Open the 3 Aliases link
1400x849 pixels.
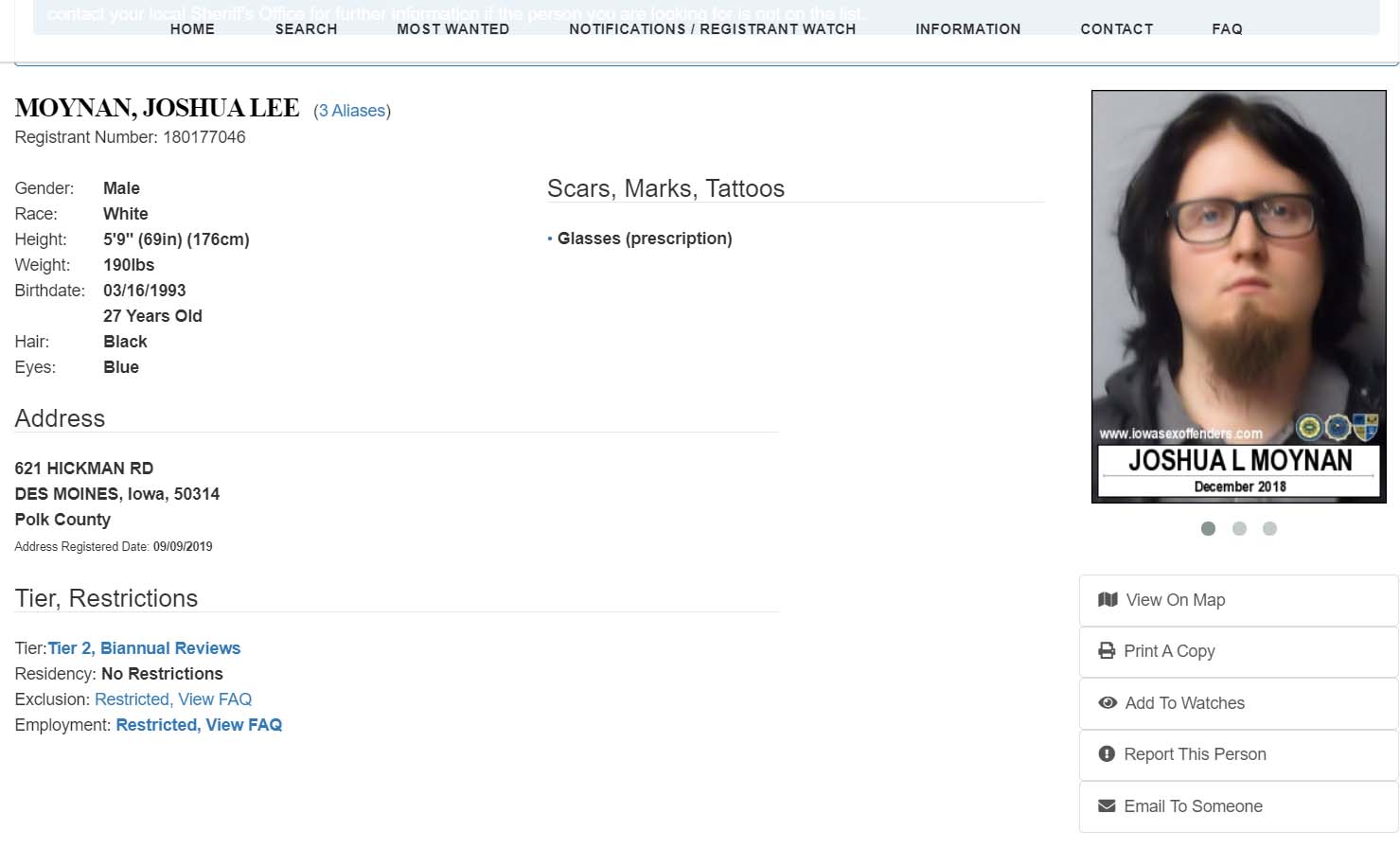tap(352, 111)
